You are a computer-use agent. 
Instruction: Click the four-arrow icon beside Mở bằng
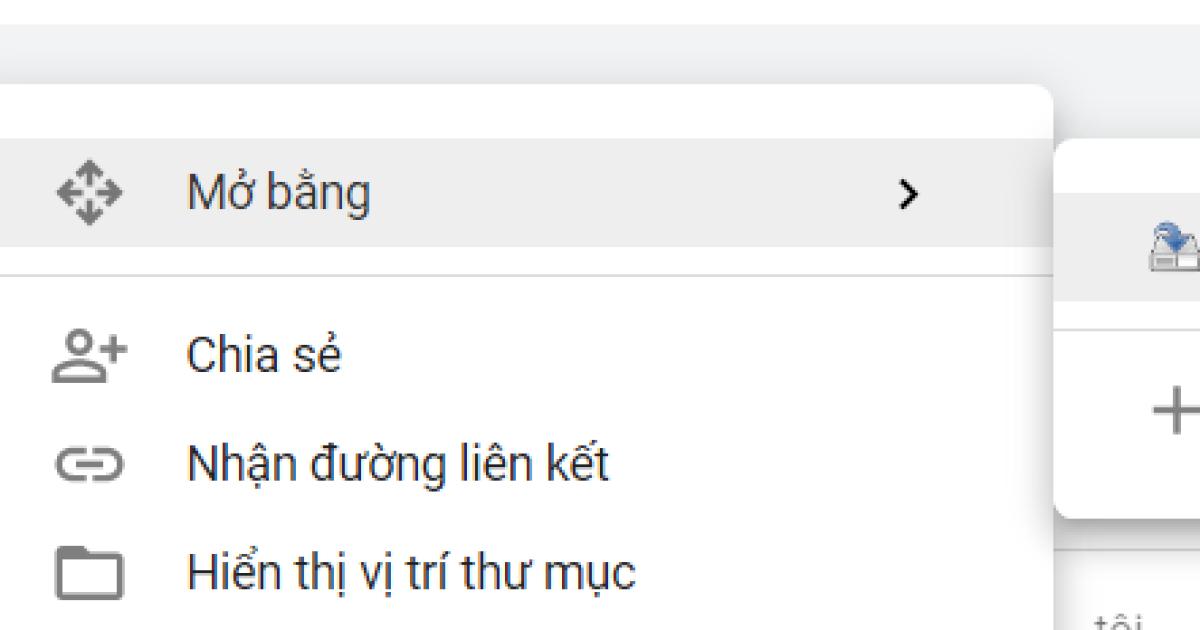pyautogui.click(x=88, y=193)
